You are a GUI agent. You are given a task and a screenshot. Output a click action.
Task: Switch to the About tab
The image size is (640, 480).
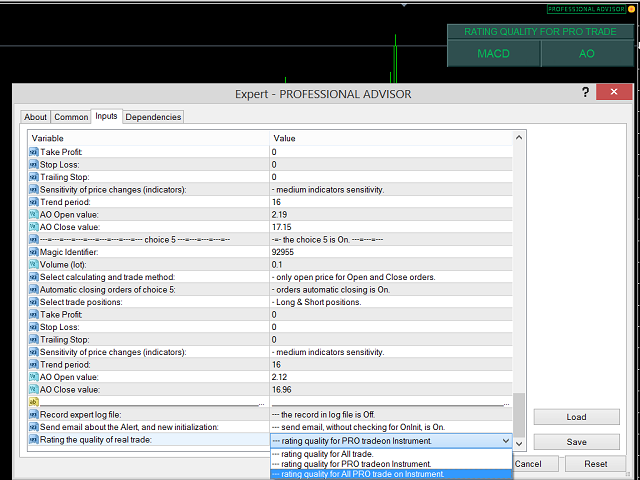click(x=35, y=117)
